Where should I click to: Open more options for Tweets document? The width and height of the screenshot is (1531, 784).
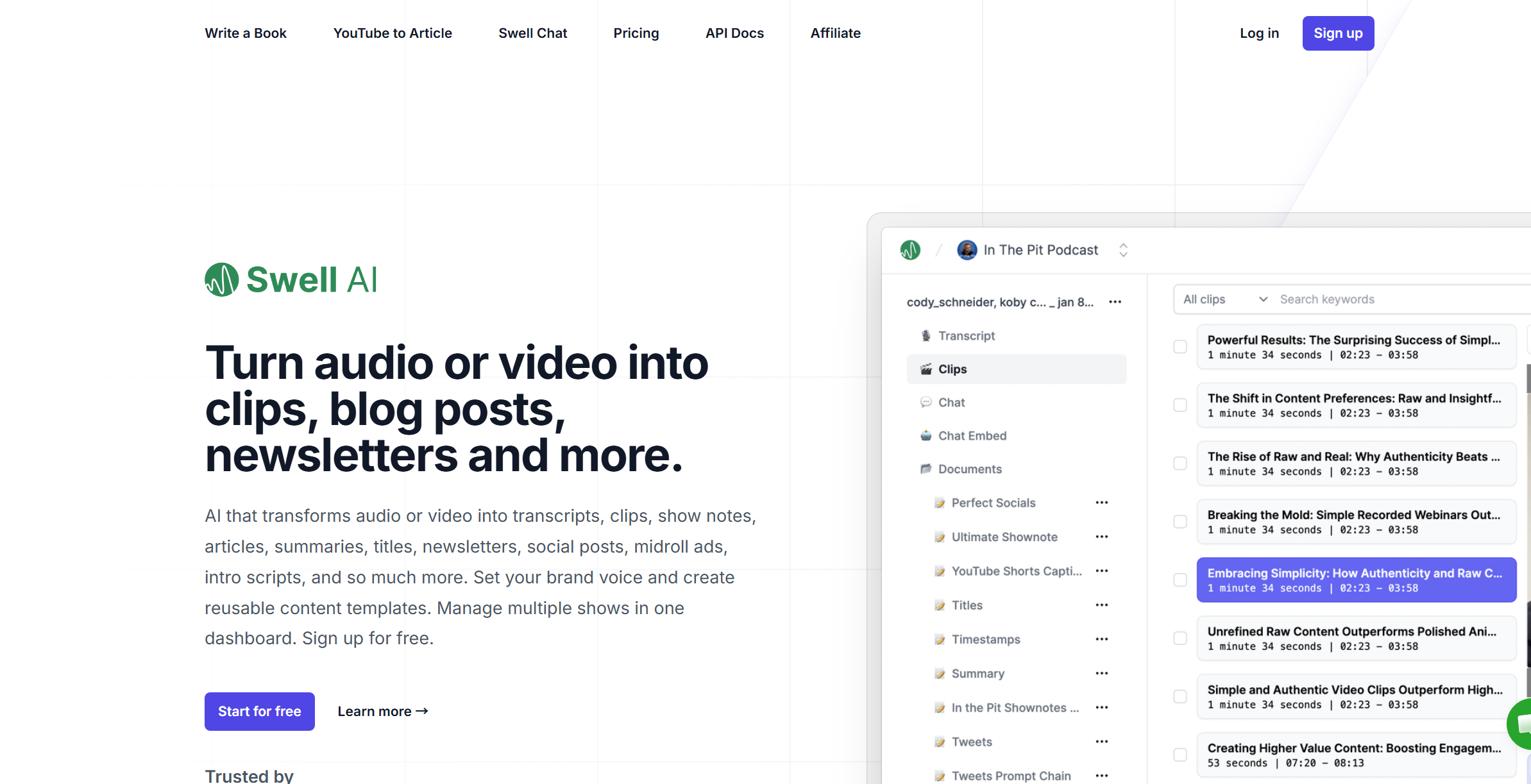click(1102, 742)
